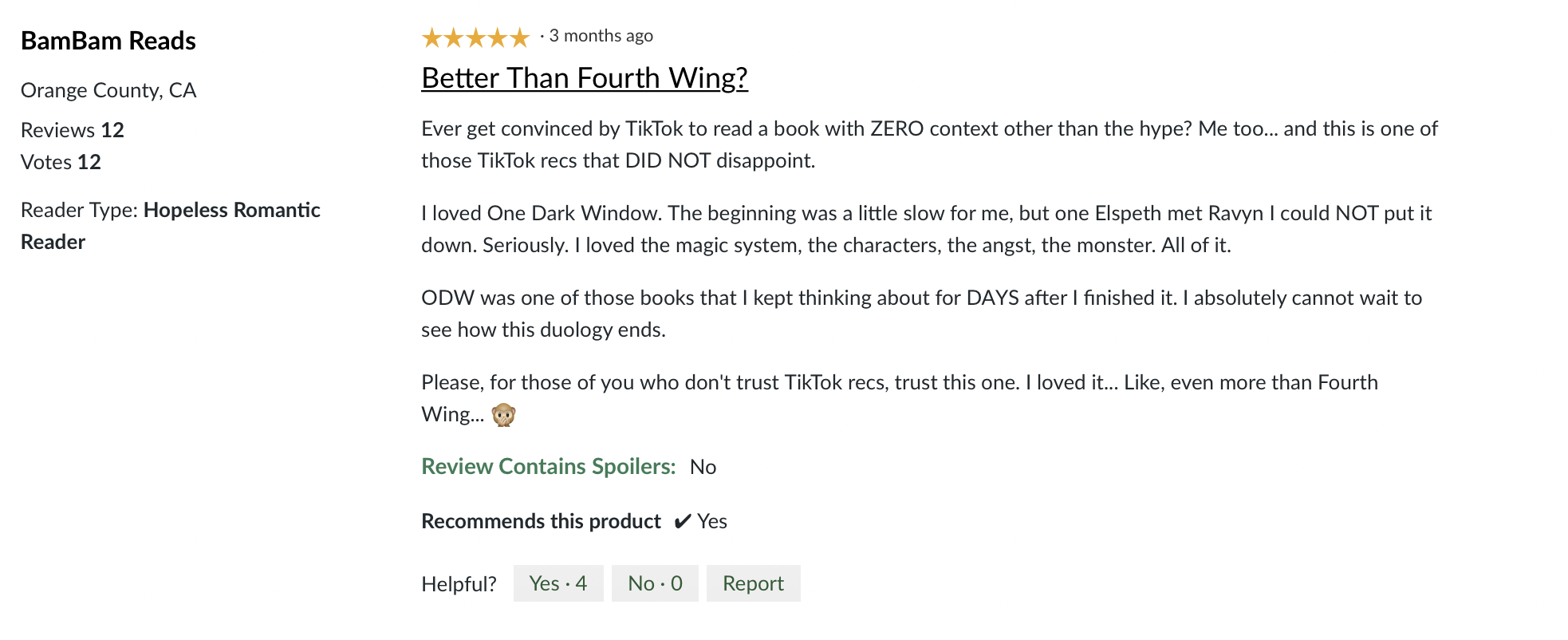Image resolution: width=1568 pixels, height=640 pixels.
Task: Click the Recommends this product label
Action: coord(541,521)
